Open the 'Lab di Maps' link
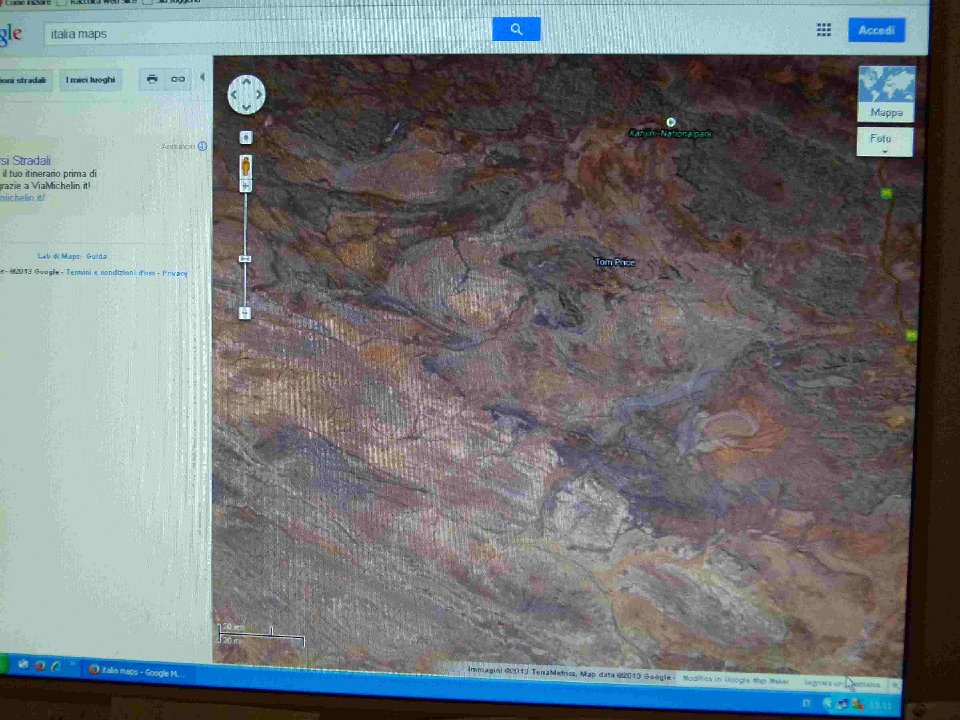 click(59, 256)
